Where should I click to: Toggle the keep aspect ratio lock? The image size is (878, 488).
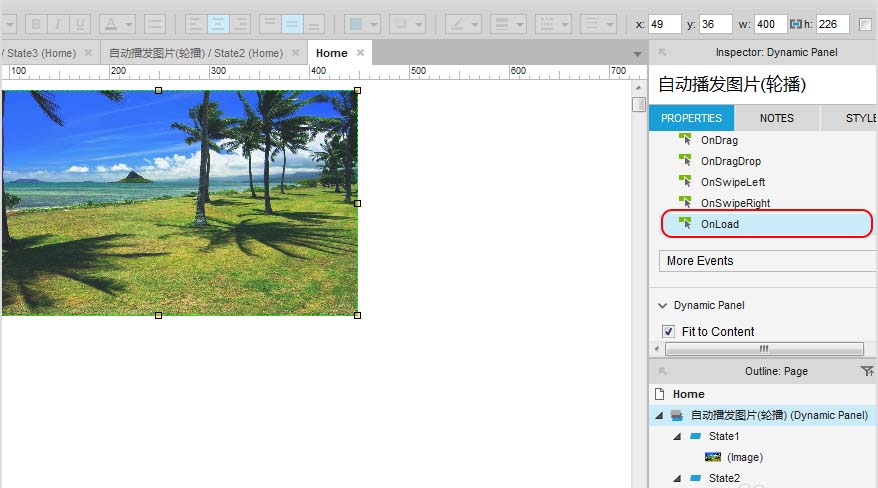[x=796, y=24]
